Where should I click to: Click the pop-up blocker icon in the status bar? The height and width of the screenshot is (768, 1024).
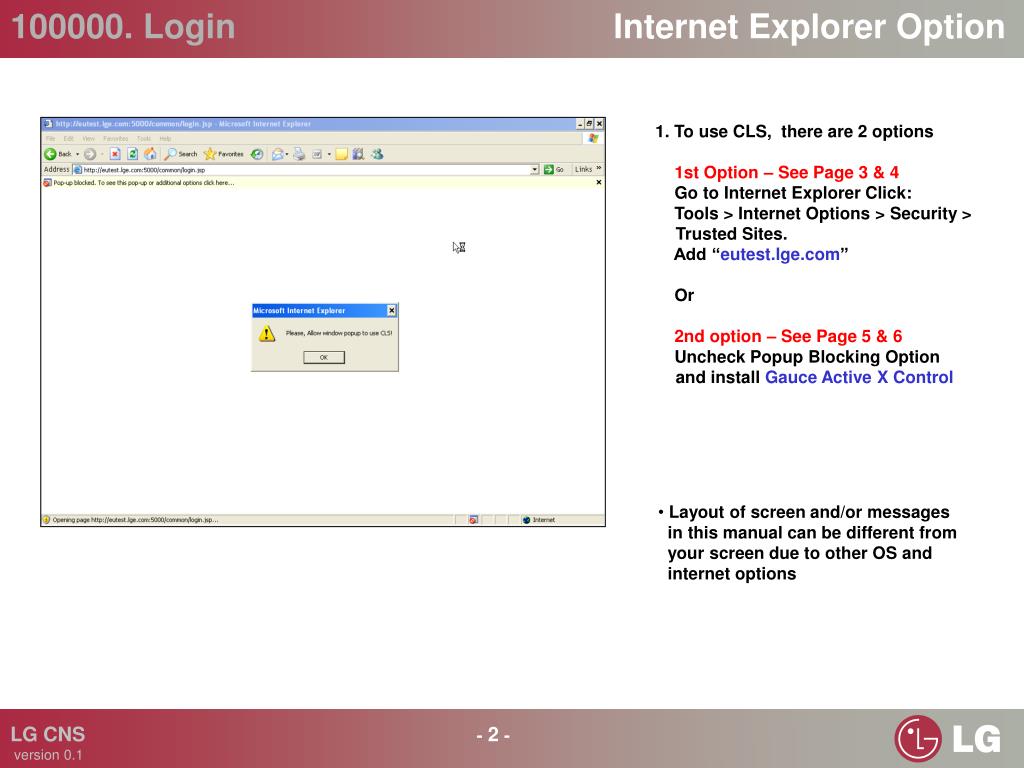[x=473, y=520]
